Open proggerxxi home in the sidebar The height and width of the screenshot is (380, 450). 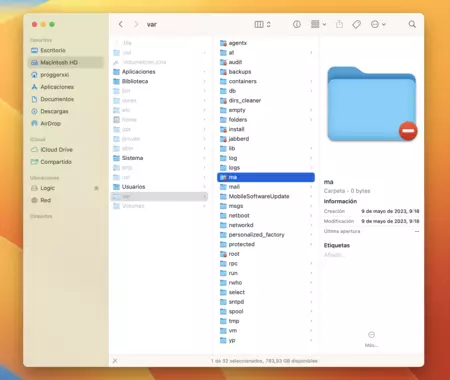point(66,75)
